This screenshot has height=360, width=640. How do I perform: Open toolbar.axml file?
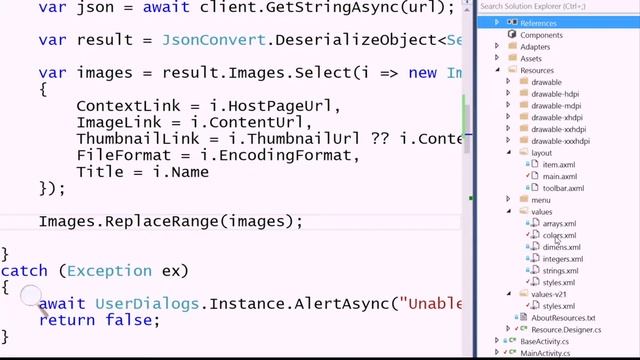pyautogui.click(x=563, y=189)
